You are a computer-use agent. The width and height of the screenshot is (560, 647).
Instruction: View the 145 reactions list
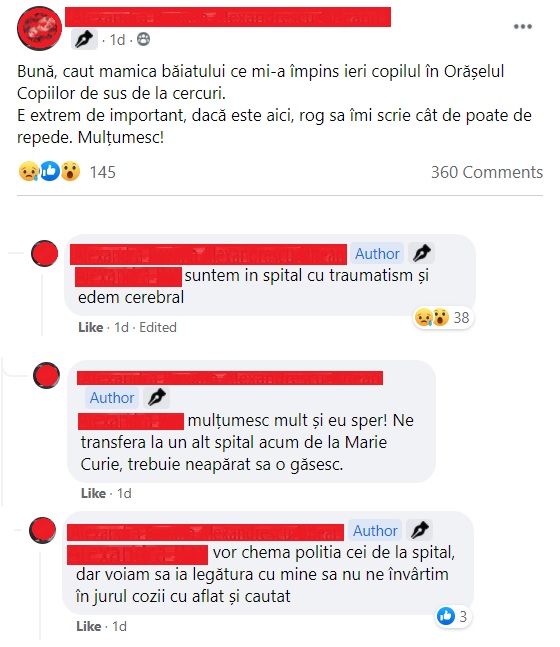tap(103, 172)
